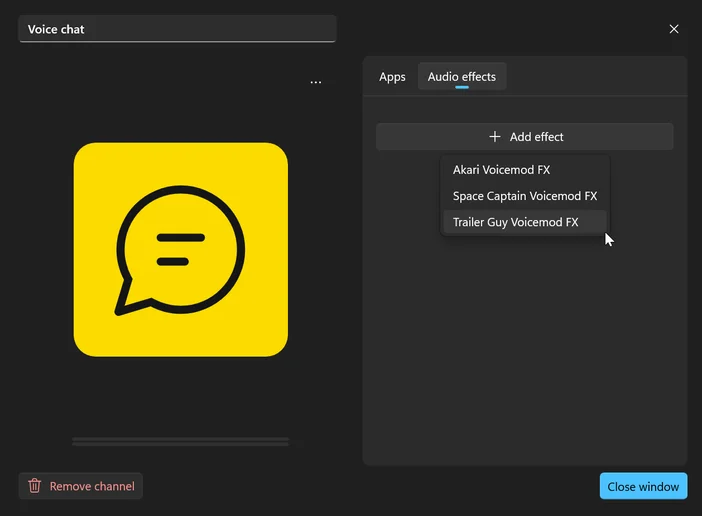Edit the Voice chat channel name field
702x516 pixels.
tap(177, 29)
